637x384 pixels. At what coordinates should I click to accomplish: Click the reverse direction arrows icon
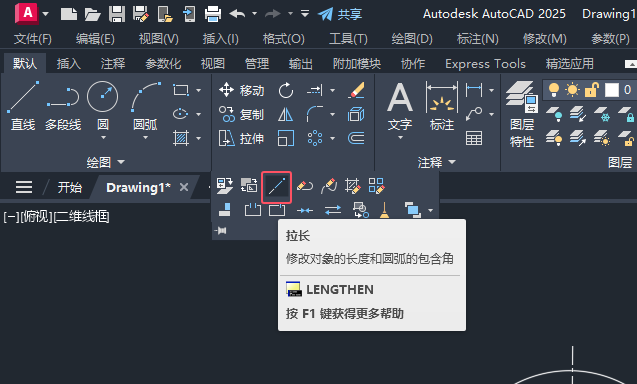pyautogui.click(x=333, y=210)
